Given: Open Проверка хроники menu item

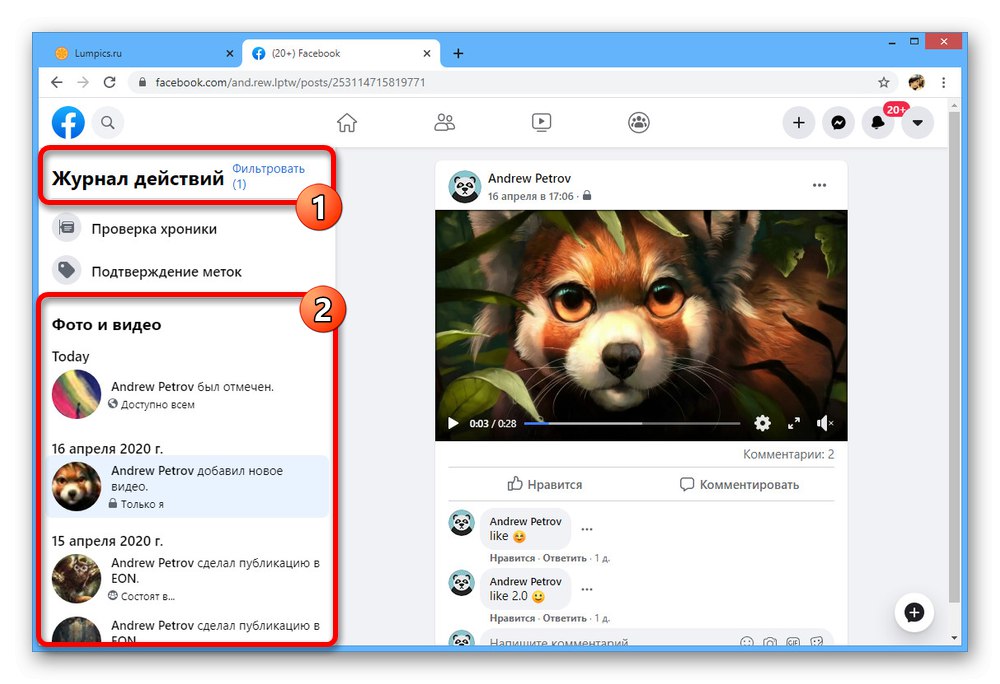Looking at the screenshot, I should [154, 229].
